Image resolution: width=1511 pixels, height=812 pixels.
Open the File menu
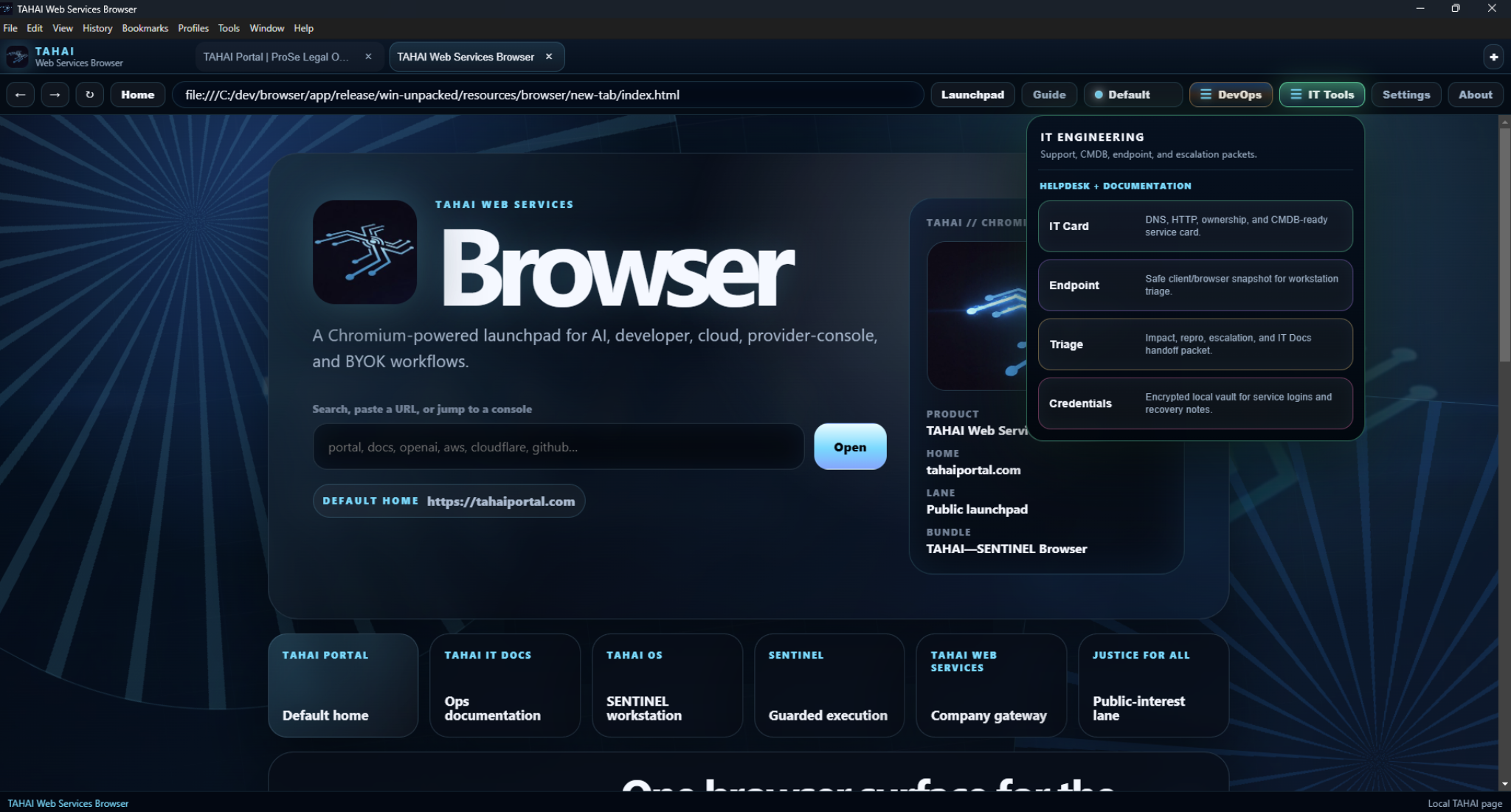(x=10, y=28)
